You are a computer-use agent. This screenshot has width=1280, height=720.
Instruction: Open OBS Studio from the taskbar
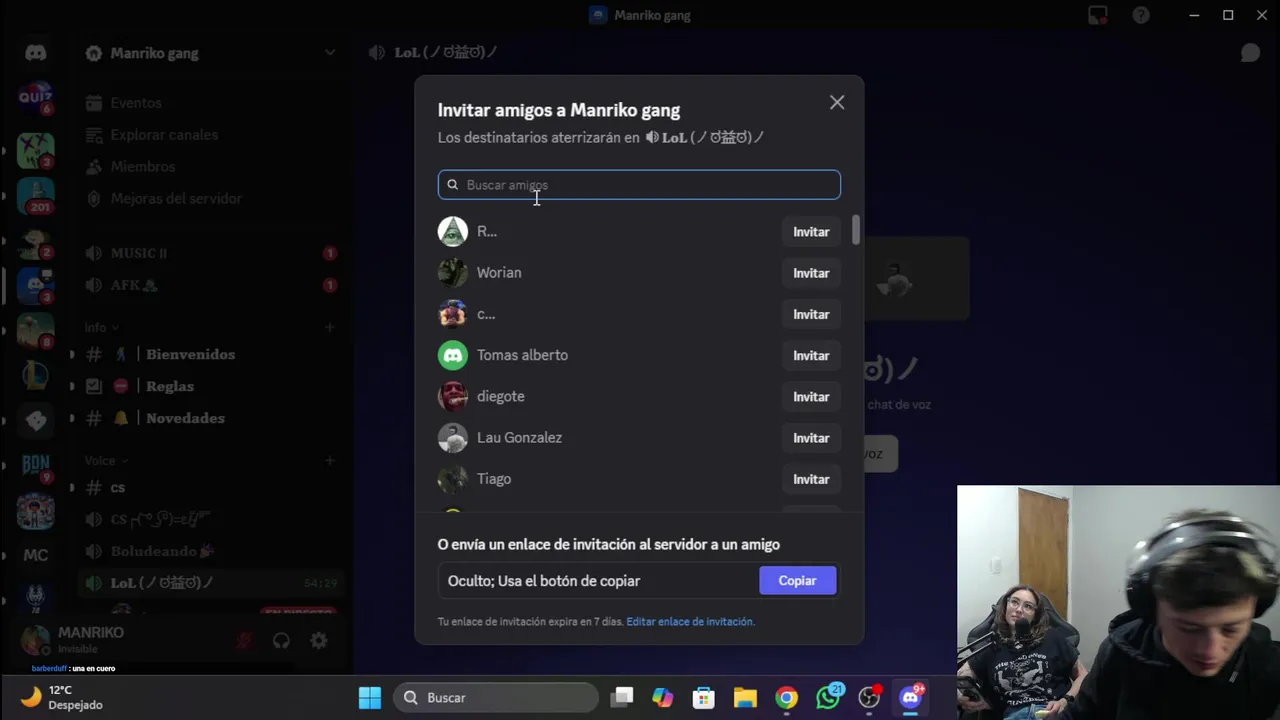click(869, 697)
